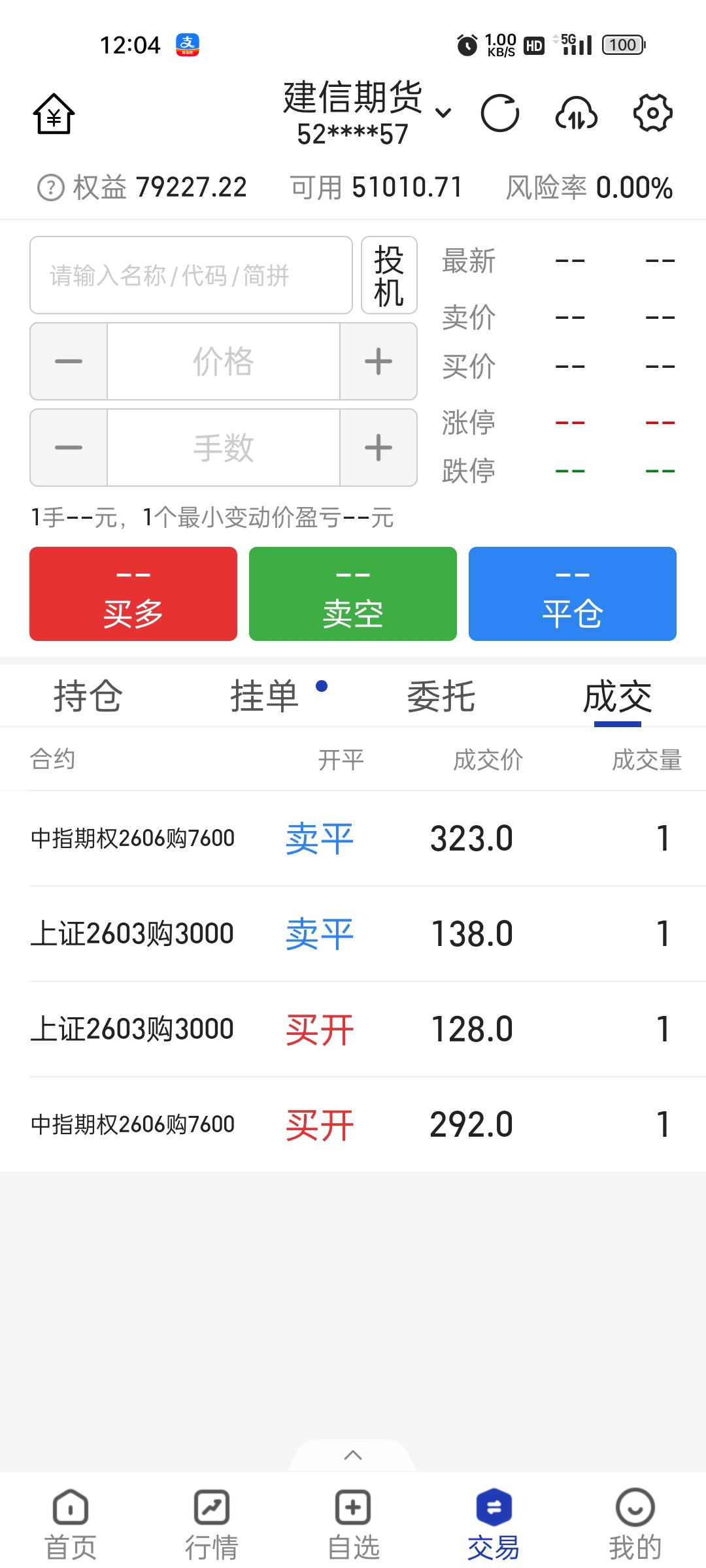Switch to the 持仓 tab
The height and width of the screenshot is (1568, 706).
(88, 696)
